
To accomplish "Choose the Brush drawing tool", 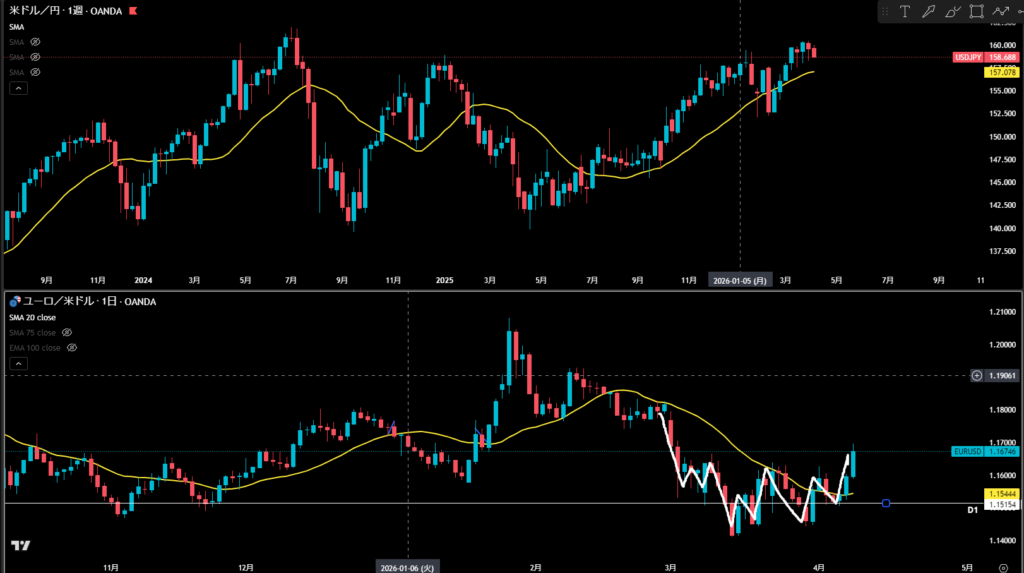I will (x=952, y=12).
